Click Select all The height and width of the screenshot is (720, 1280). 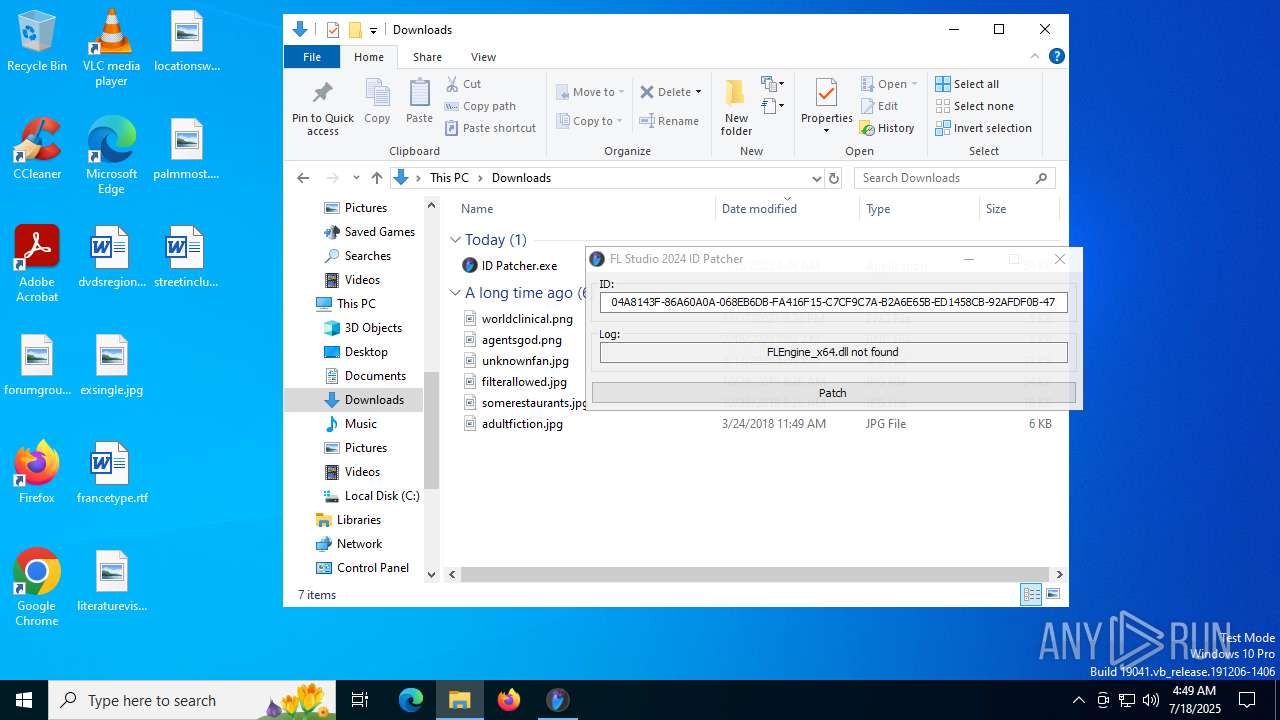(967, 84)
